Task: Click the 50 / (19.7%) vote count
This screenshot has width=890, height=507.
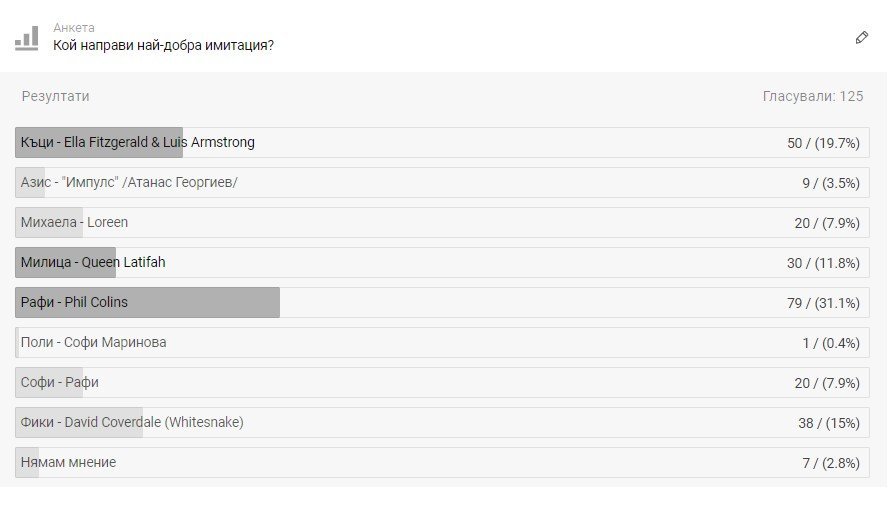Action: (823, 143)
